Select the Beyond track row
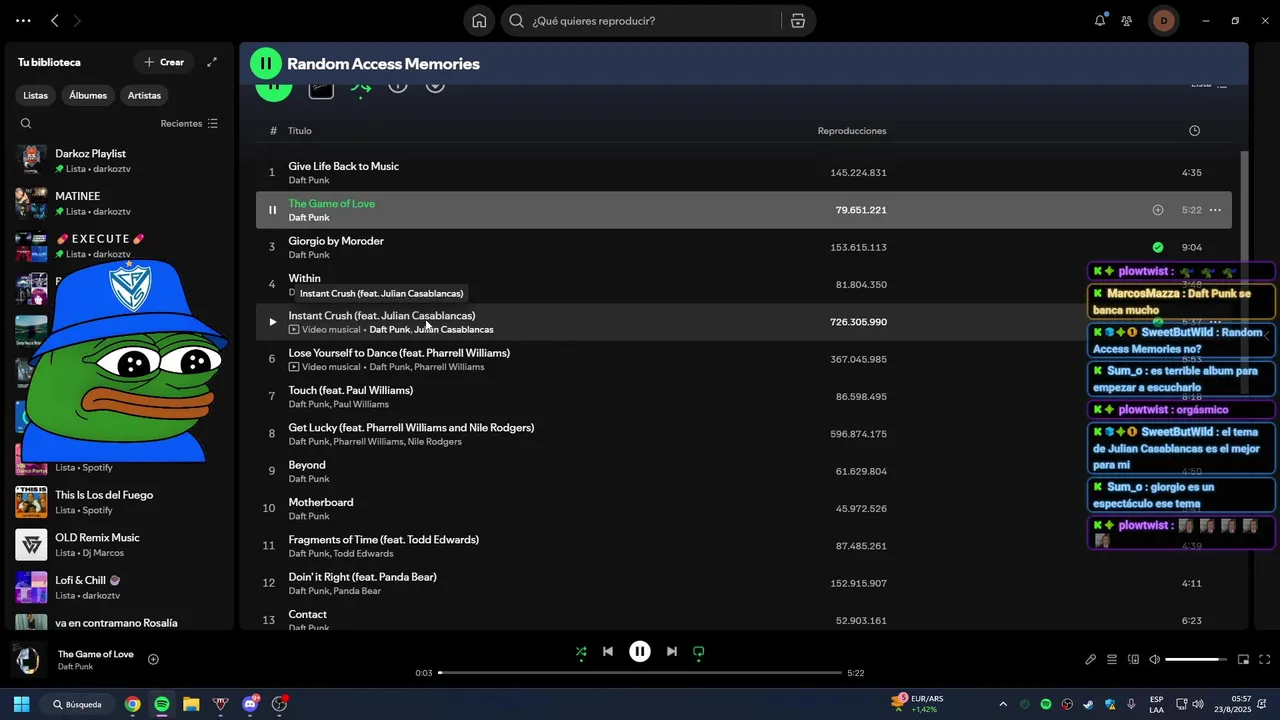The height and width of the screenshot is (720, 1280). point(743,471)
